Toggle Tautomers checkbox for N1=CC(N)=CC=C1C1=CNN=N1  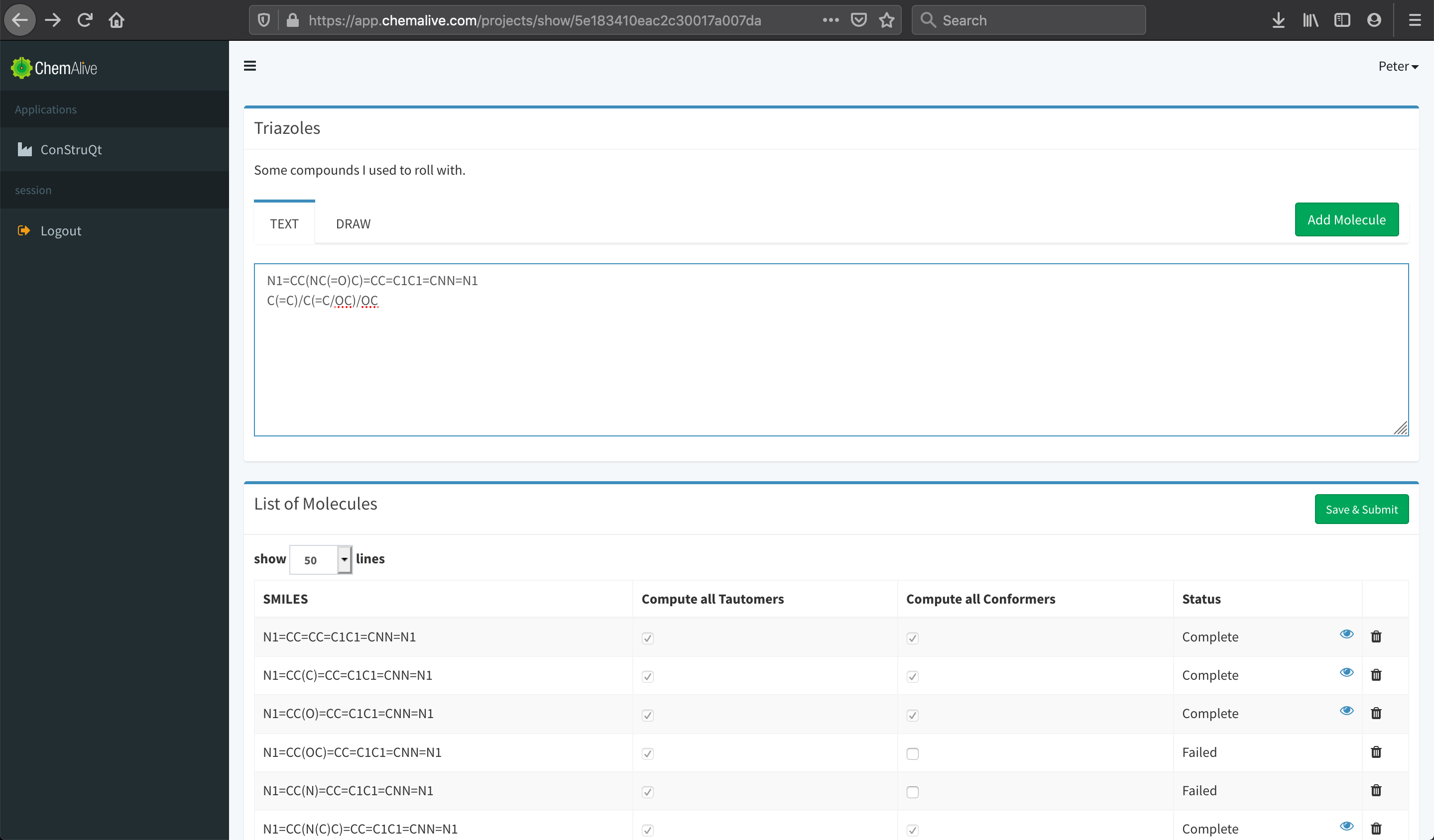click(648, 792)
